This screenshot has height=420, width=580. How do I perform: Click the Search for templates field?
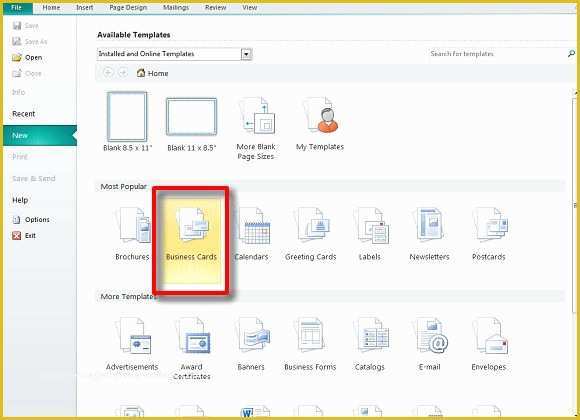pos(498,54)
